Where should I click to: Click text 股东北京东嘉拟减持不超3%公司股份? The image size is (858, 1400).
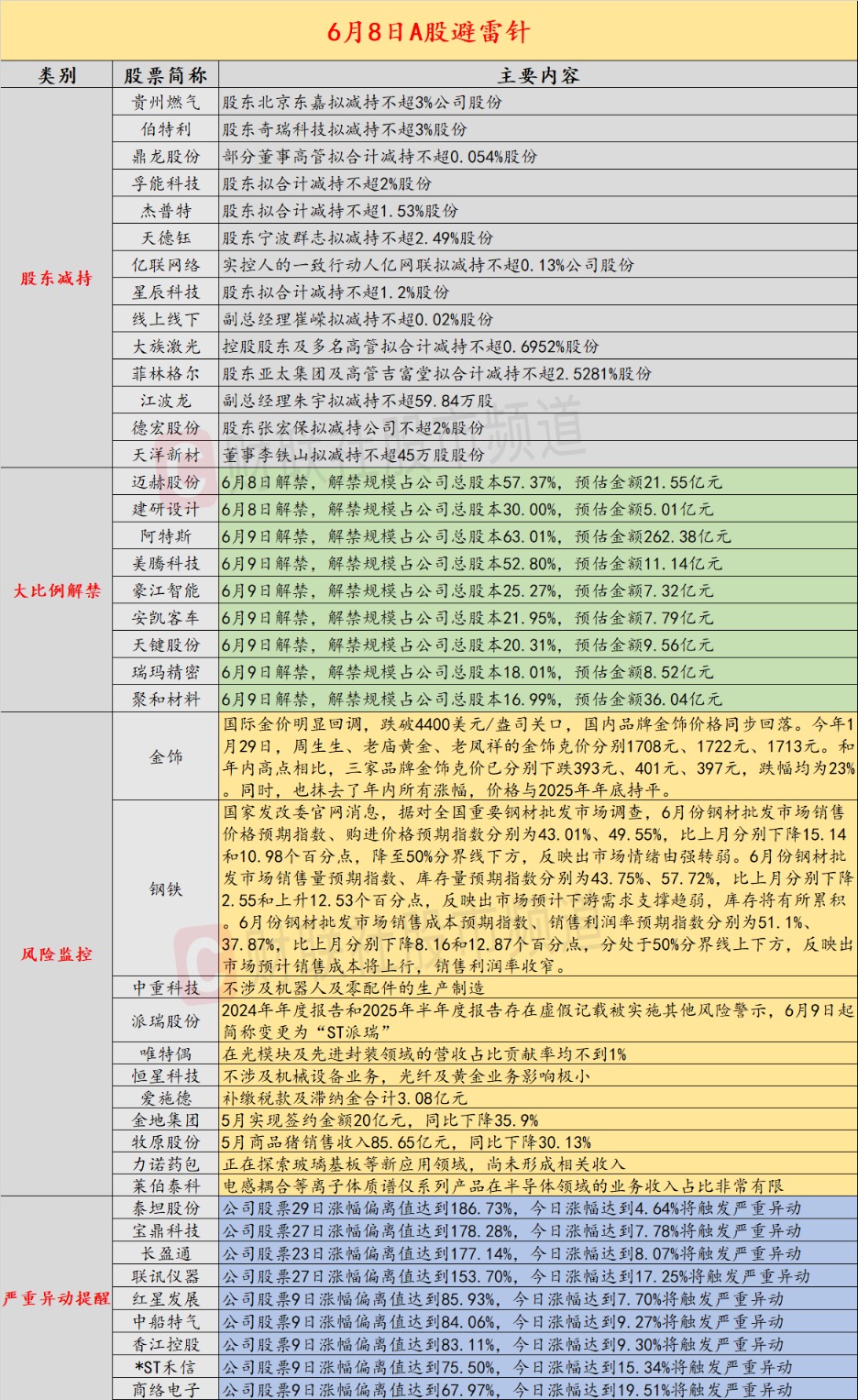(362, 102)
